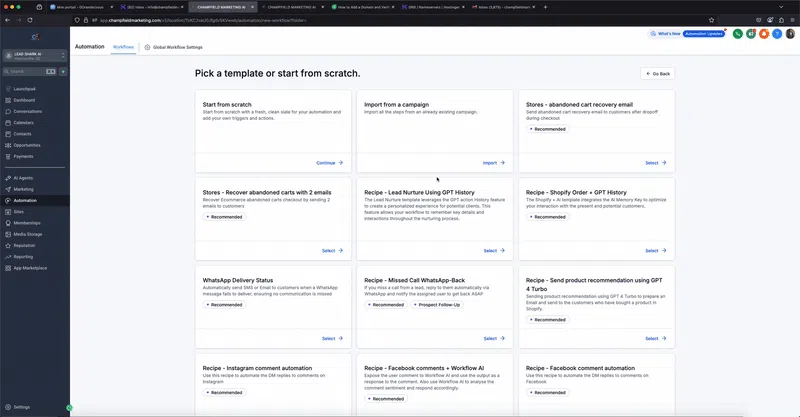Open the user profile avatar
Viewport: 800px width, 417px height.
pos(790,34)
